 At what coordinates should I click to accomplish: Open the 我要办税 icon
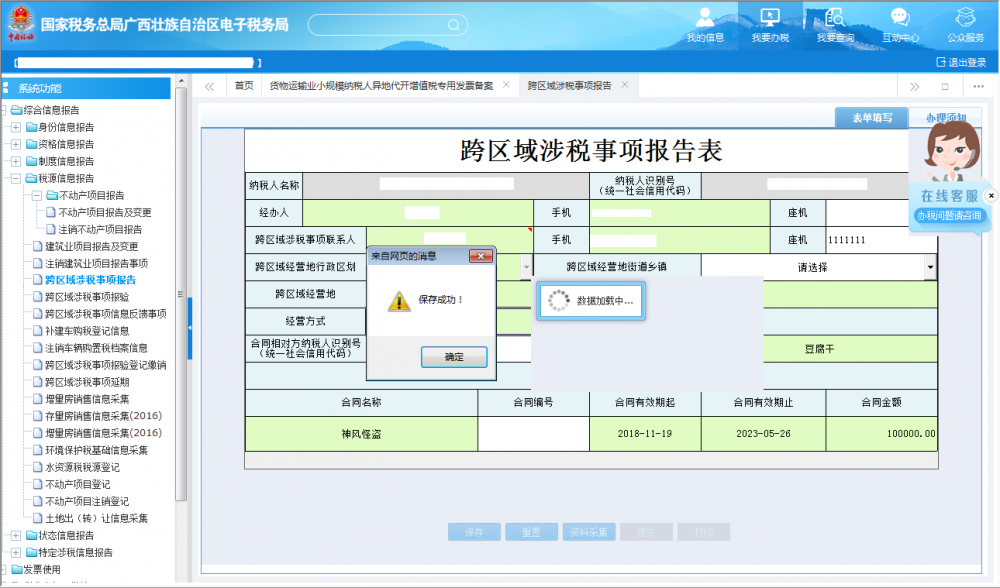770,24
